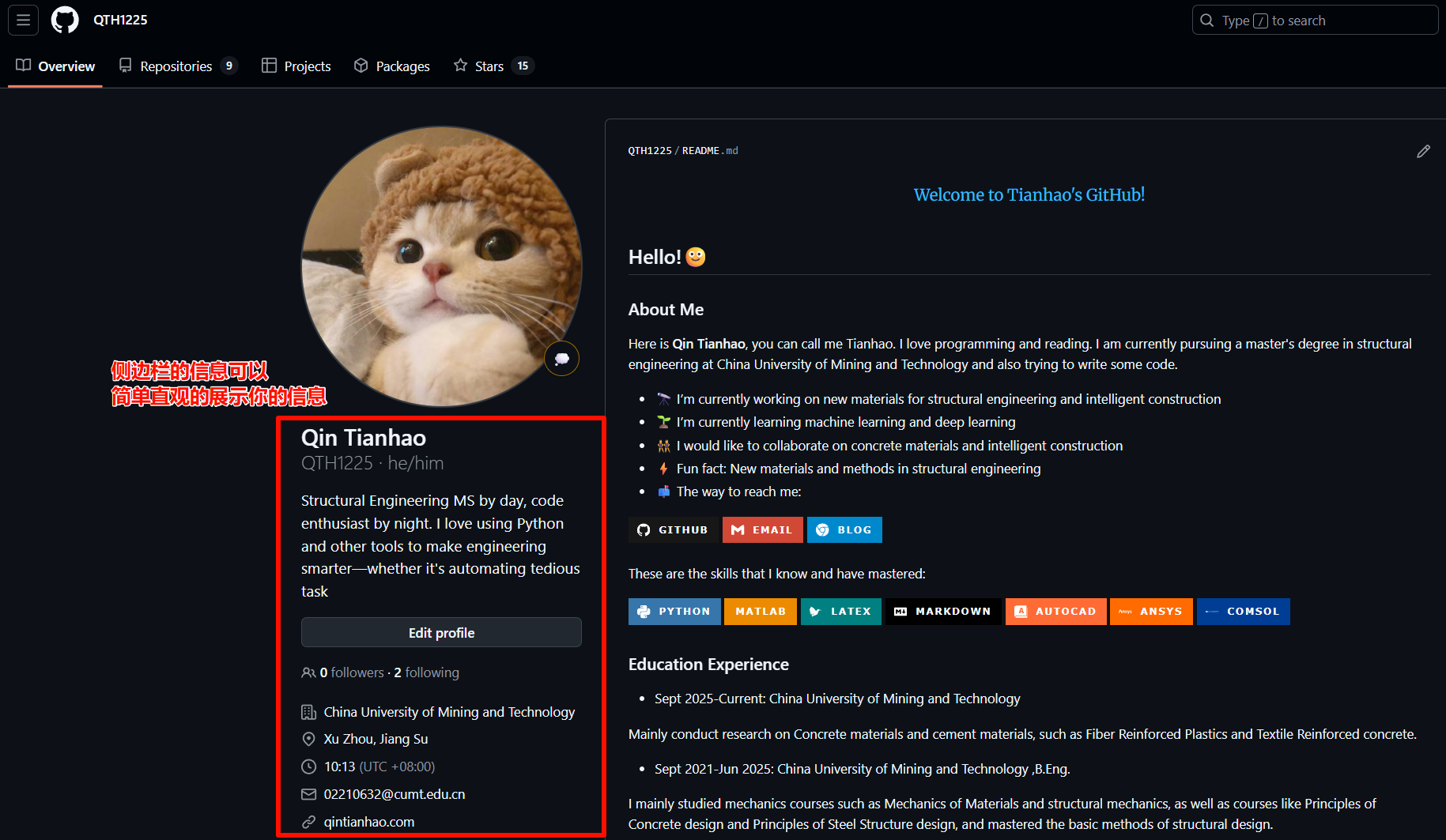The width and height of the screenshot is (1446, 840).
Task: Open the MATLAB skill badge
Action: (760, 611)
